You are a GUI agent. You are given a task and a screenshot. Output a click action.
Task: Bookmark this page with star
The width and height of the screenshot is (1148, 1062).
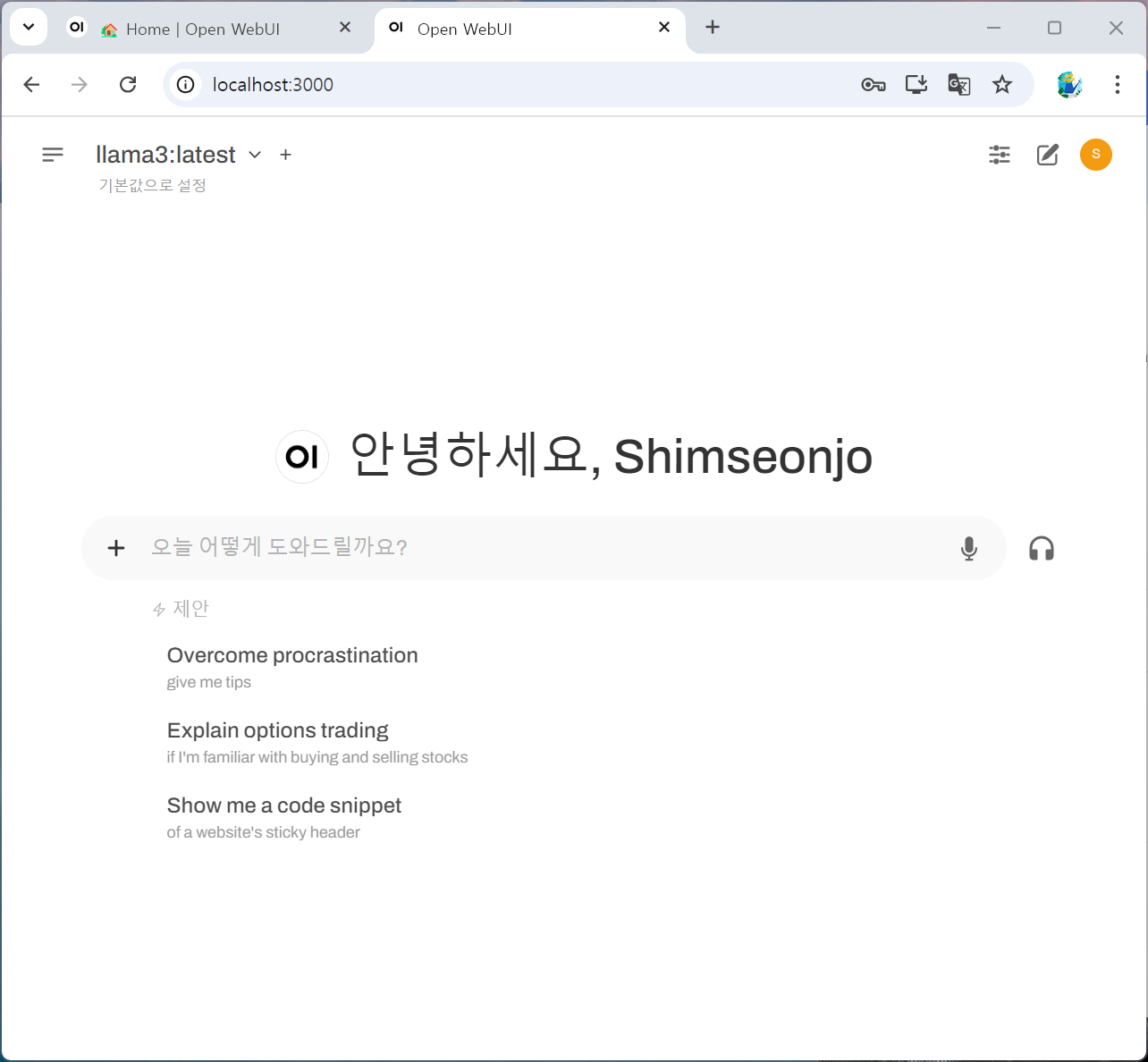click(1002, 85)
